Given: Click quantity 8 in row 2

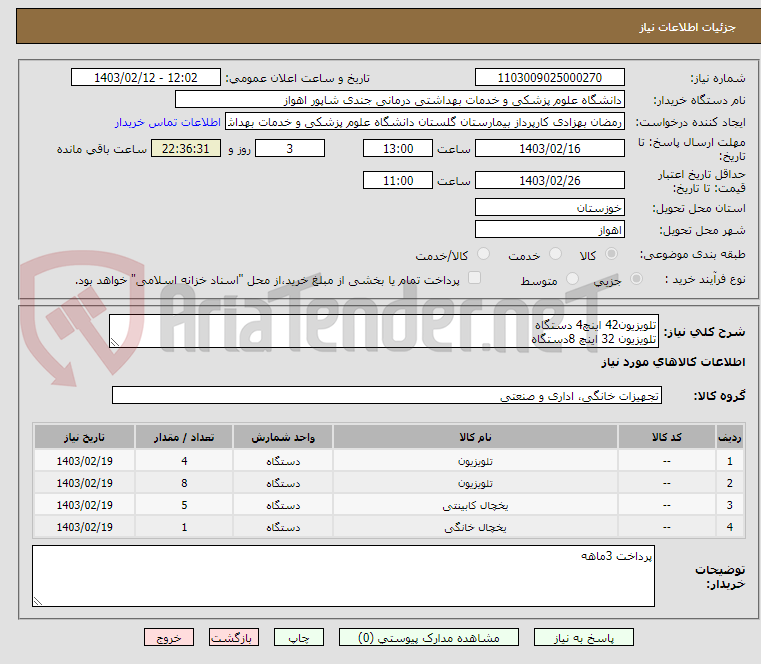Looking at the screenshot, I should tap(184, 483).
